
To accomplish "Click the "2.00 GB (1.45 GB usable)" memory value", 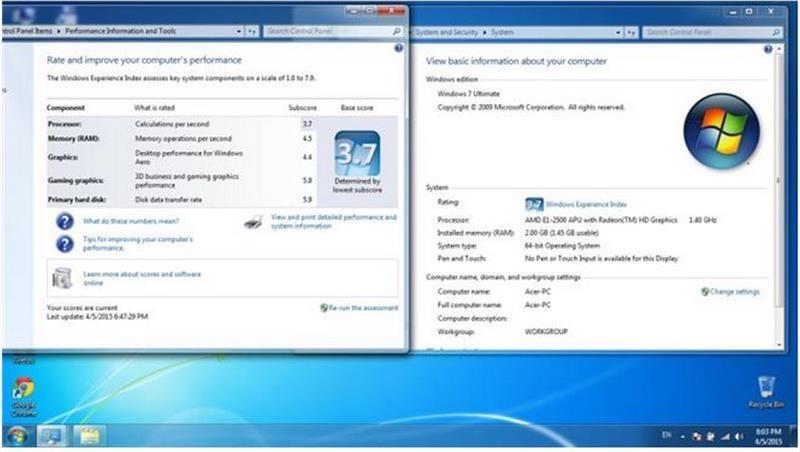I will click(562, 233).
